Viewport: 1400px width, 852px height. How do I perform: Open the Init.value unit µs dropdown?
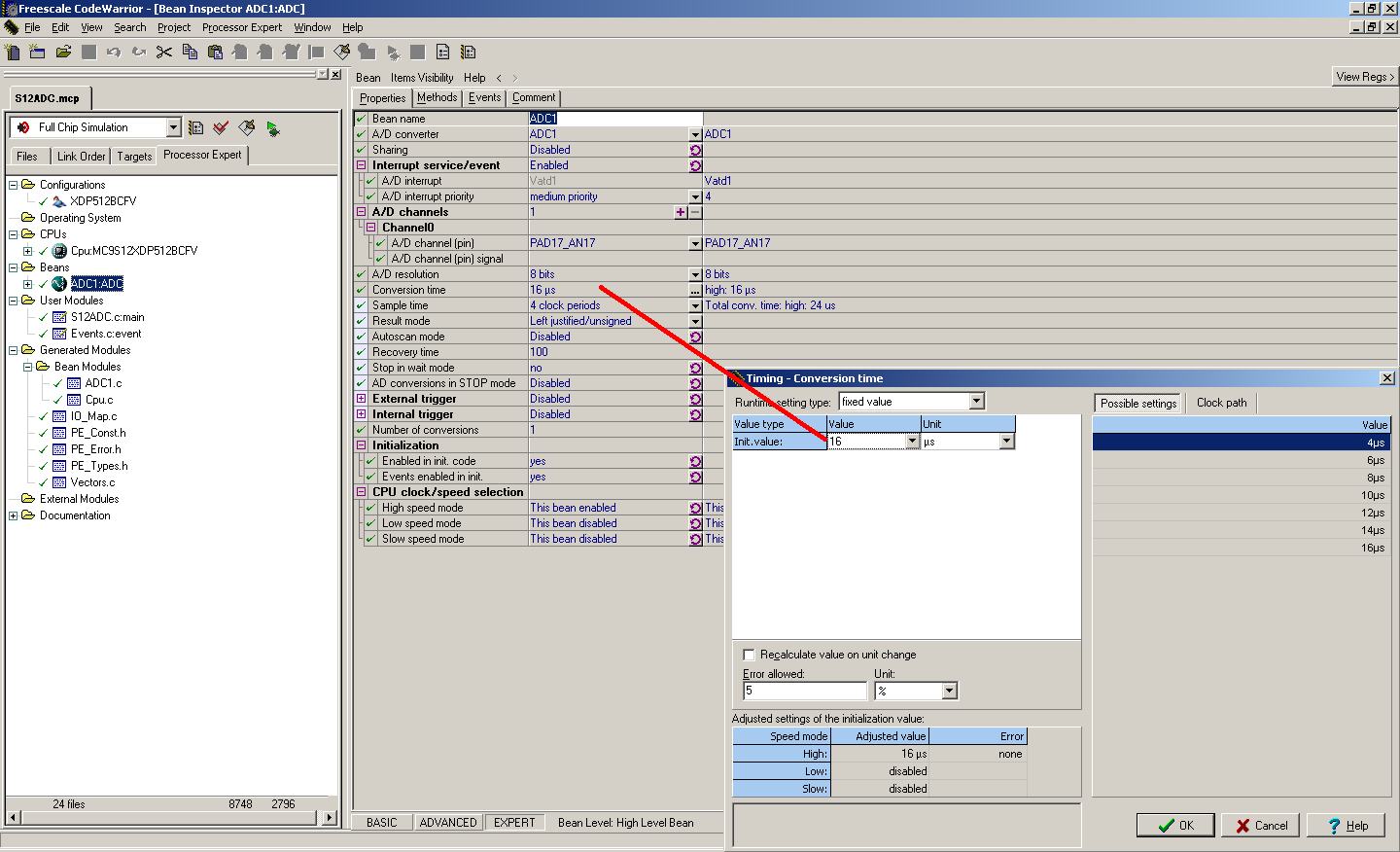coord(1007,442)
